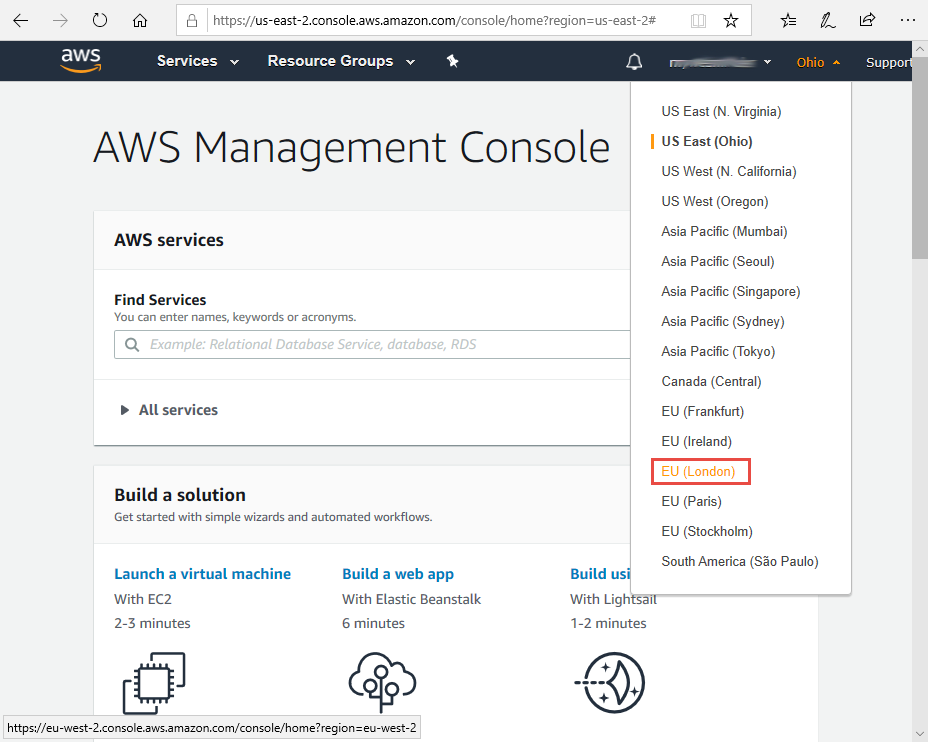Viewport: 928px width, 742px height.
Task: Click the scrollbar down arrow
Action: click(x=920, y=734)
